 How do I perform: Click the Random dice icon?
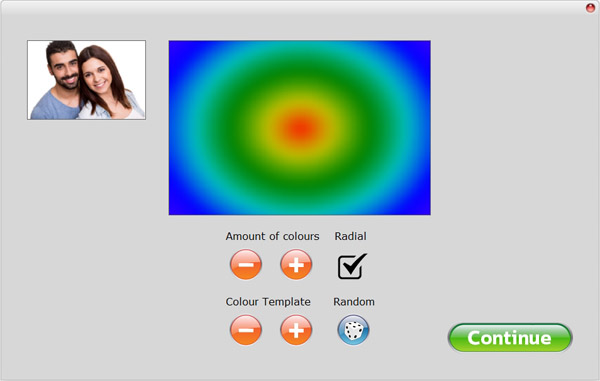tap(353, 330)
